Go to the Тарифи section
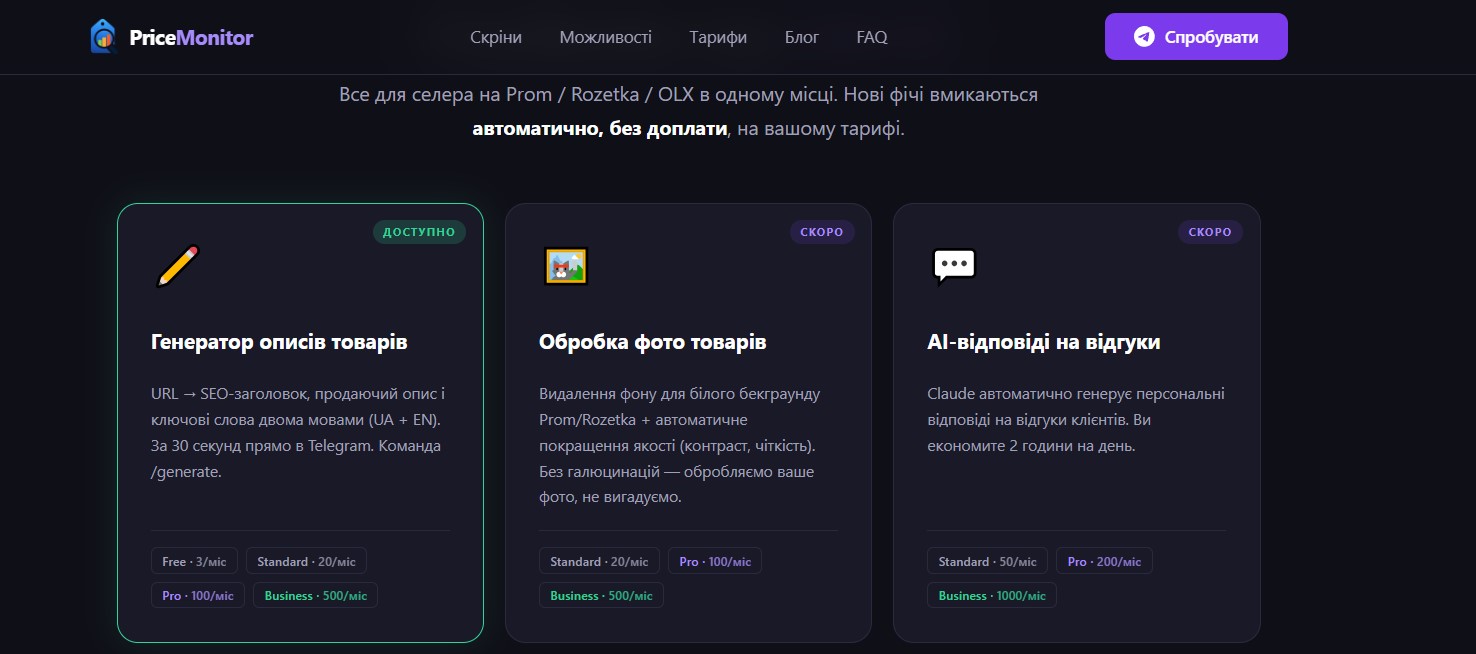This screenshot has width=1476, height=654. click(x=718, y=37)
